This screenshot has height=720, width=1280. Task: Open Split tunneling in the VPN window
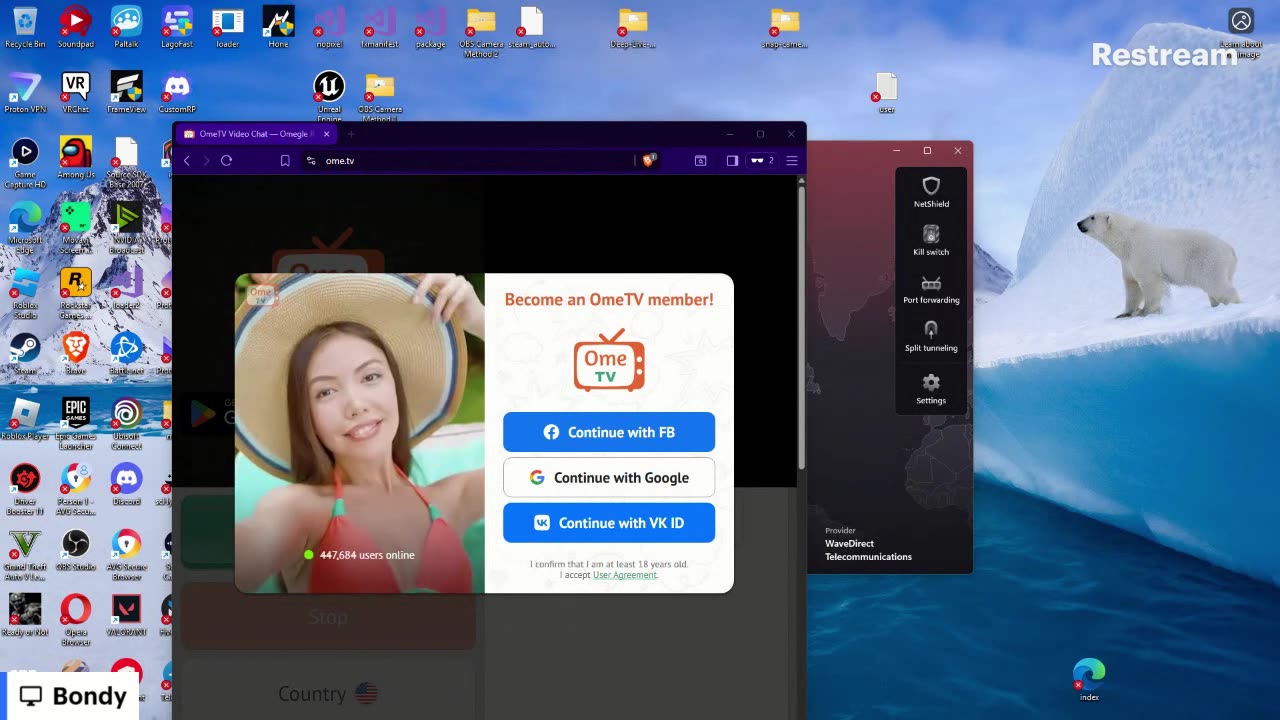(931, 336)
